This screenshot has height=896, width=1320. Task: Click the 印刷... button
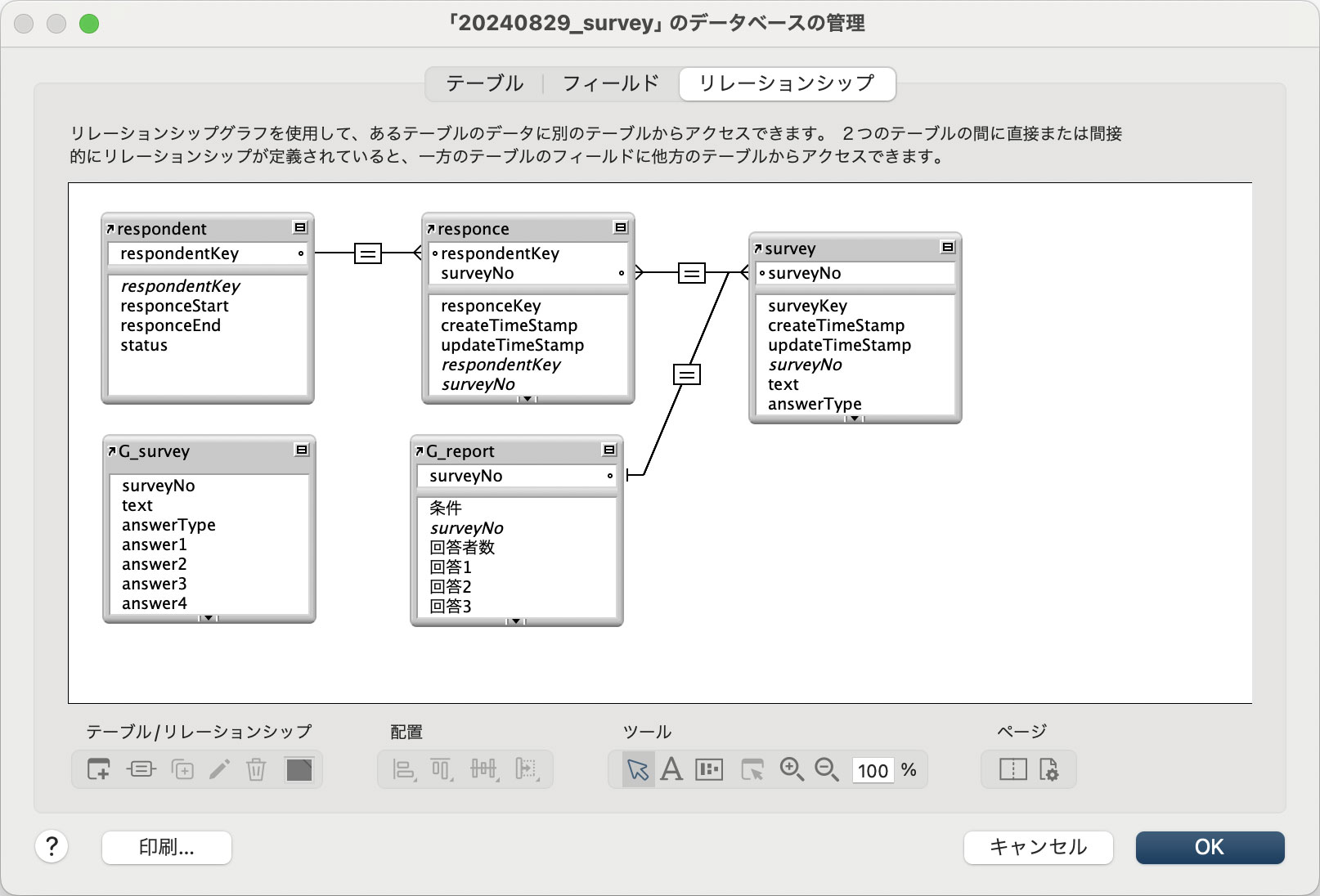point(167,847)
